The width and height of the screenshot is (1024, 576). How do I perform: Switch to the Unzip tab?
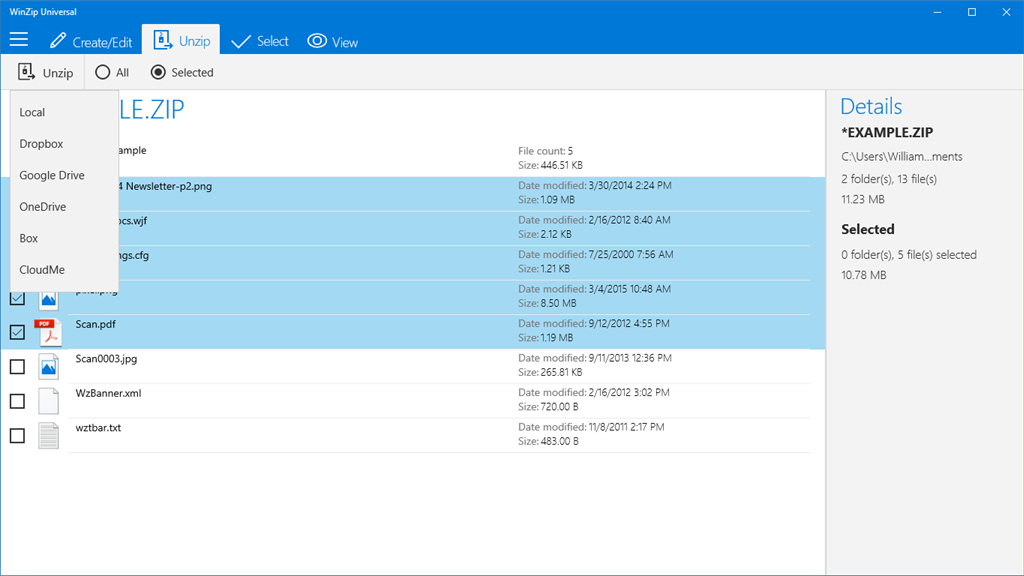click(181, 40)
